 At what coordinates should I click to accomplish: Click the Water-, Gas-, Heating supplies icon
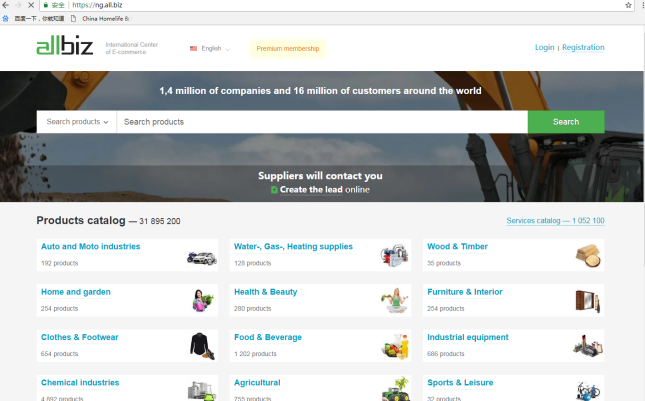coord(395,255)
